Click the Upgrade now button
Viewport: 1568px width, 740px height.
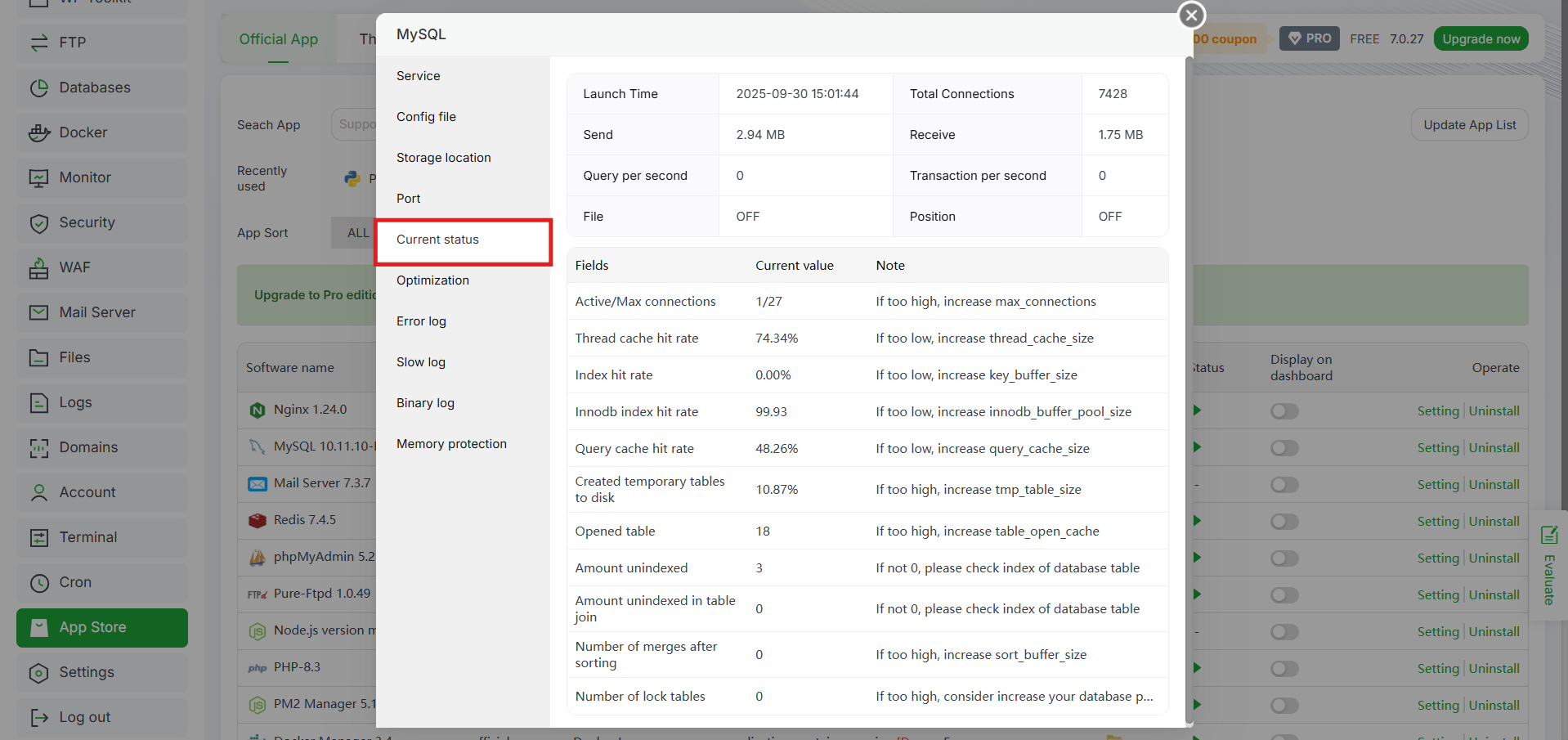pos(1481,38)
